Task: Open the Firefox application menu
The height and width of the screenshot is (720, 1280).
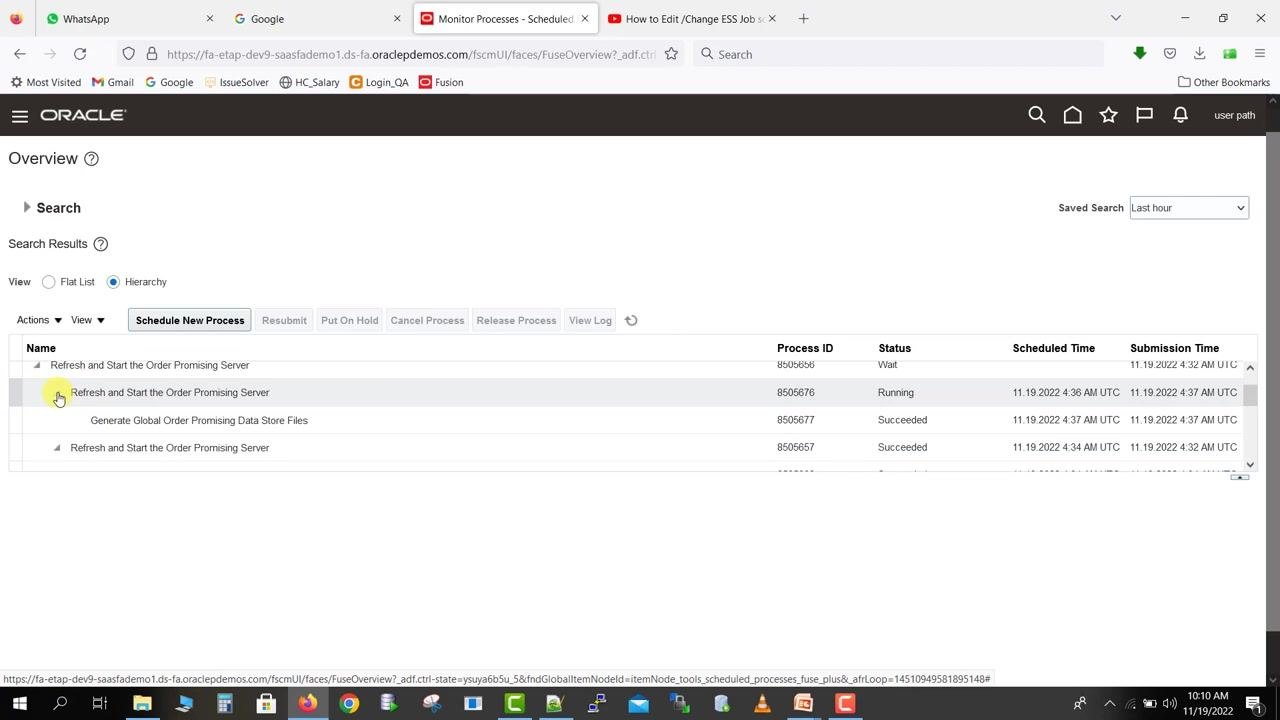Action: (1260, 54)
